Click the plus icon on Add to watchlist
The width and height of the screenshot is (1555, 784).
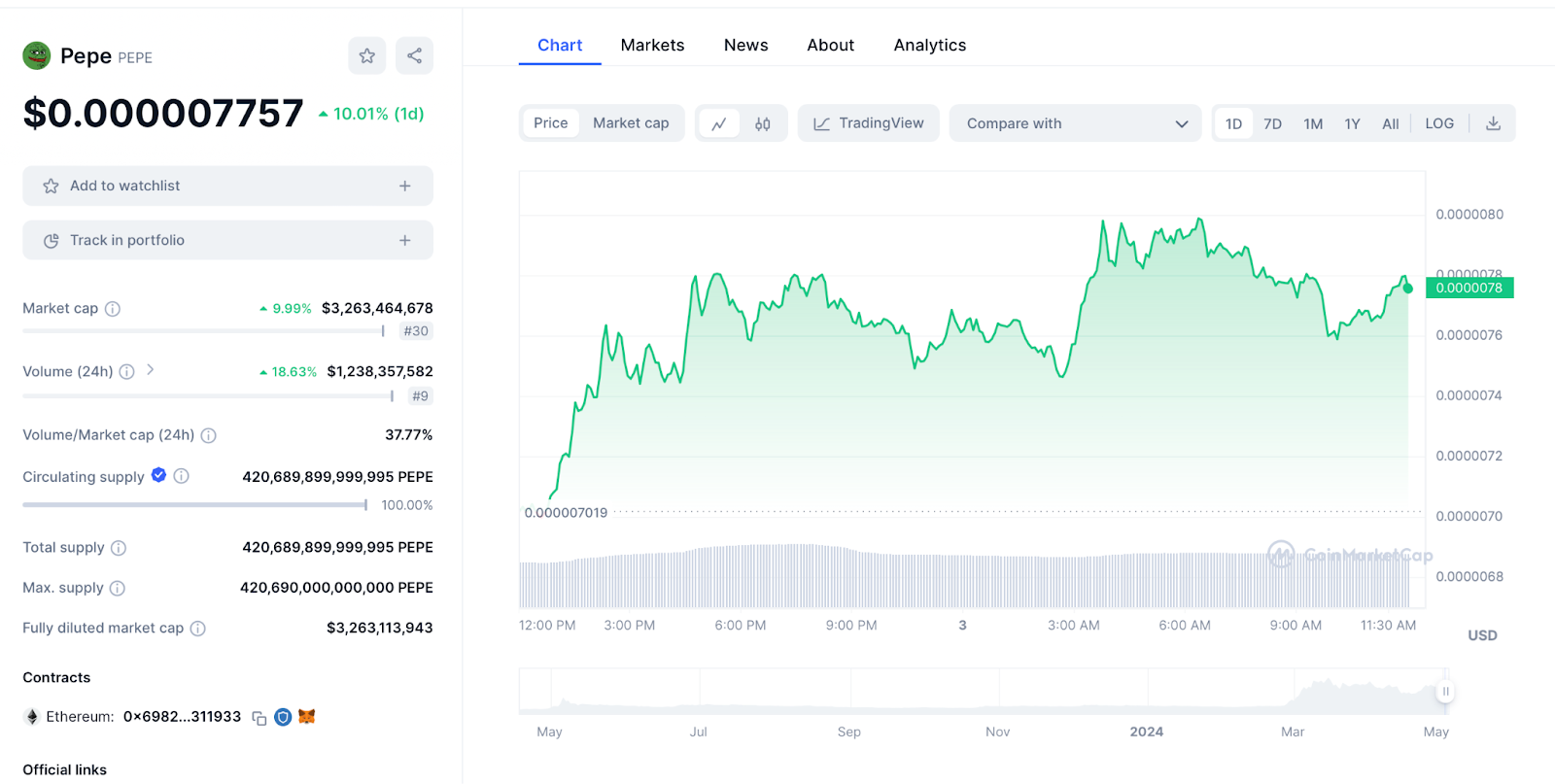[x=405, y=186]
